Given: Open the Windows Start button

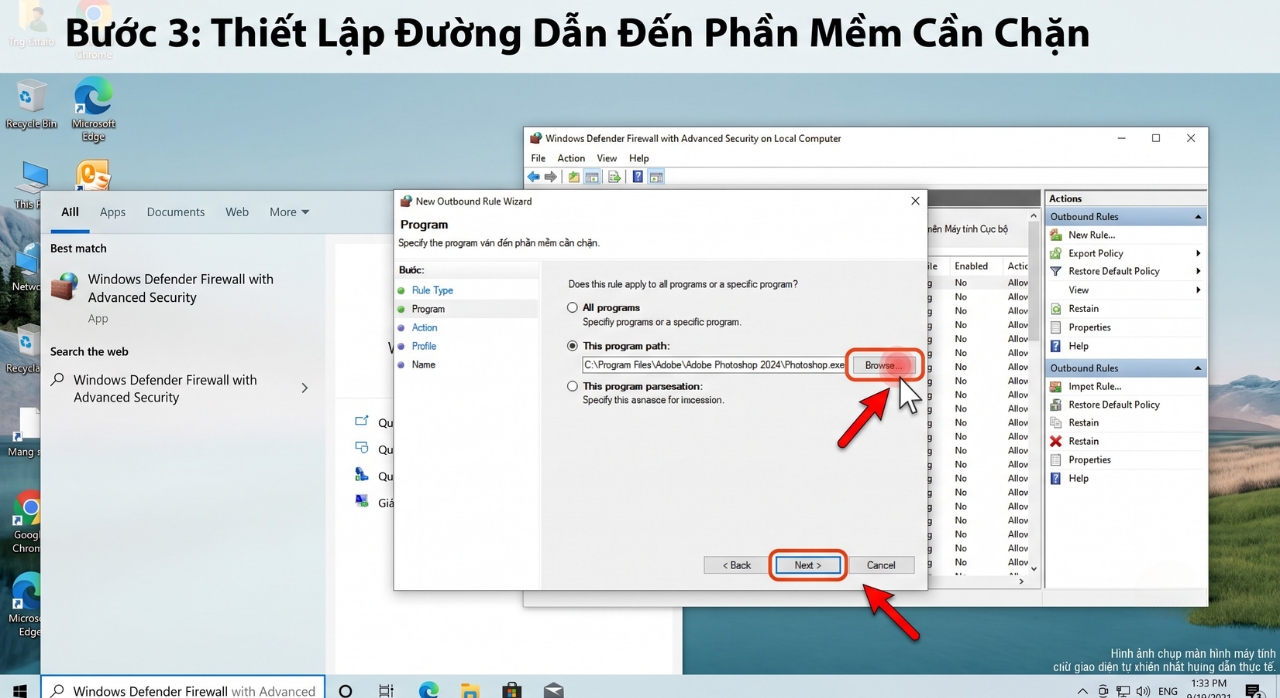Looking at the screenshot, I should pos(19,690).
